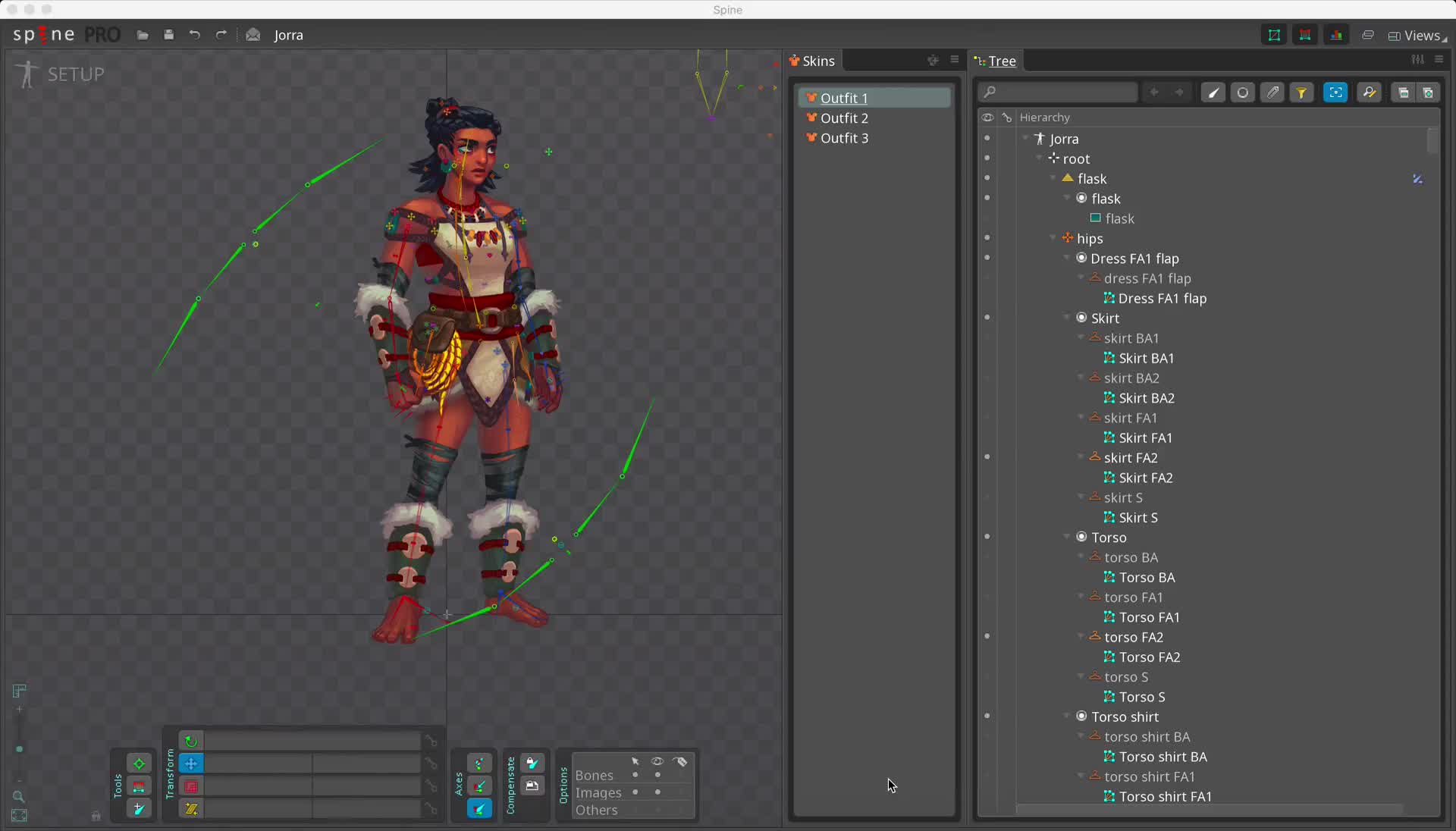The width and height of the screenshot is (1456, 831).
Task: Collapse the Jorra skeleton node
Action: point(1026,138)
